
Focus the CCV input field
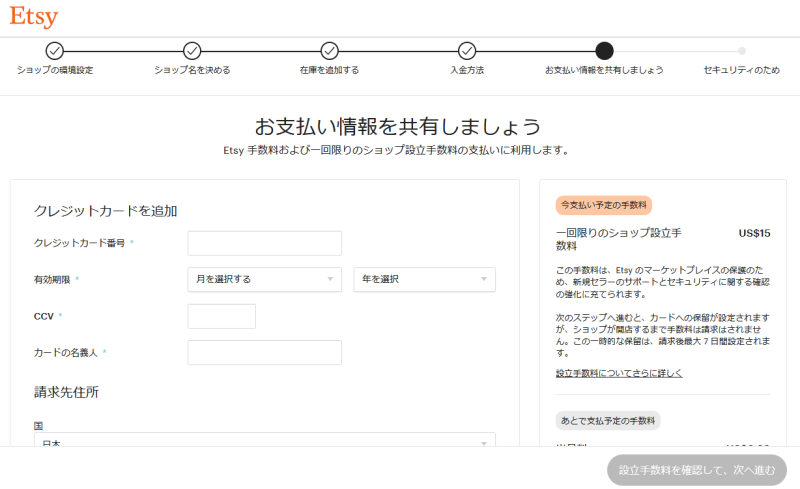click(221, 316)
